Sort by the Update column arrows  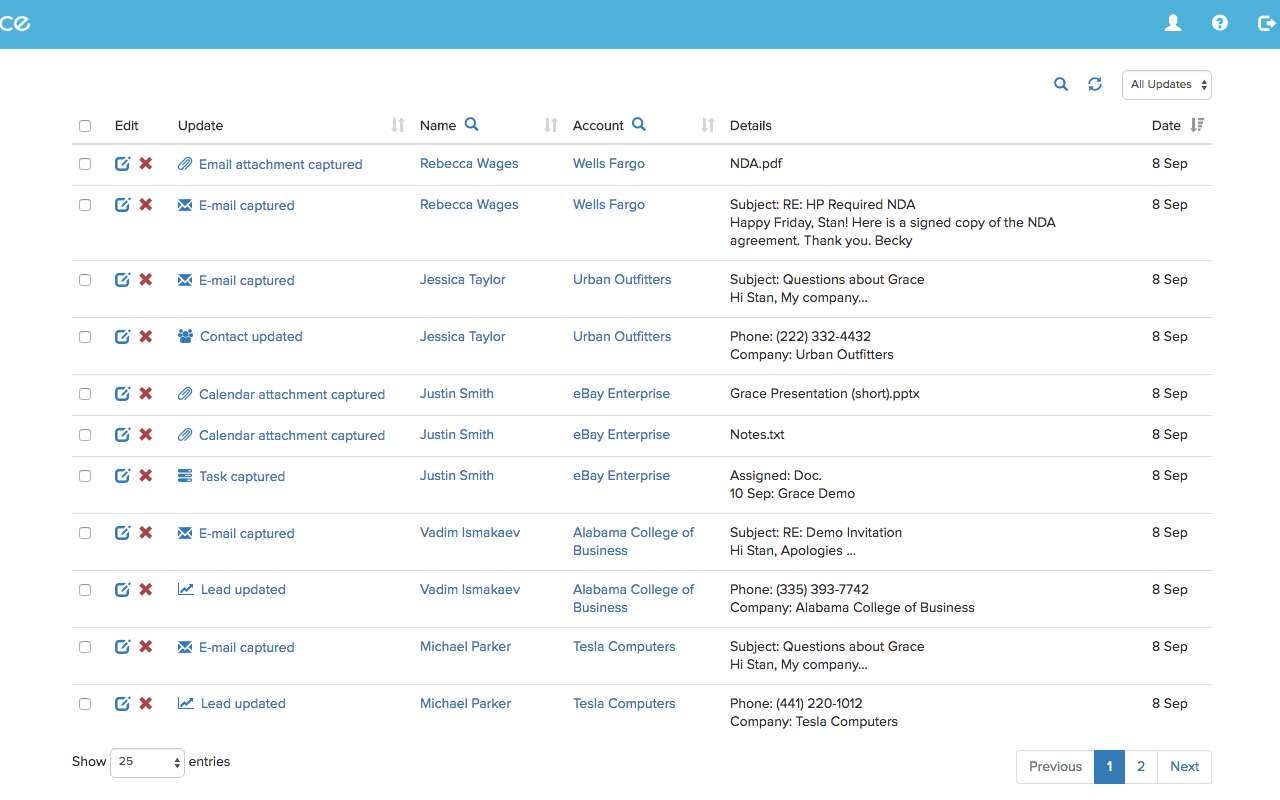click(398, 125)
